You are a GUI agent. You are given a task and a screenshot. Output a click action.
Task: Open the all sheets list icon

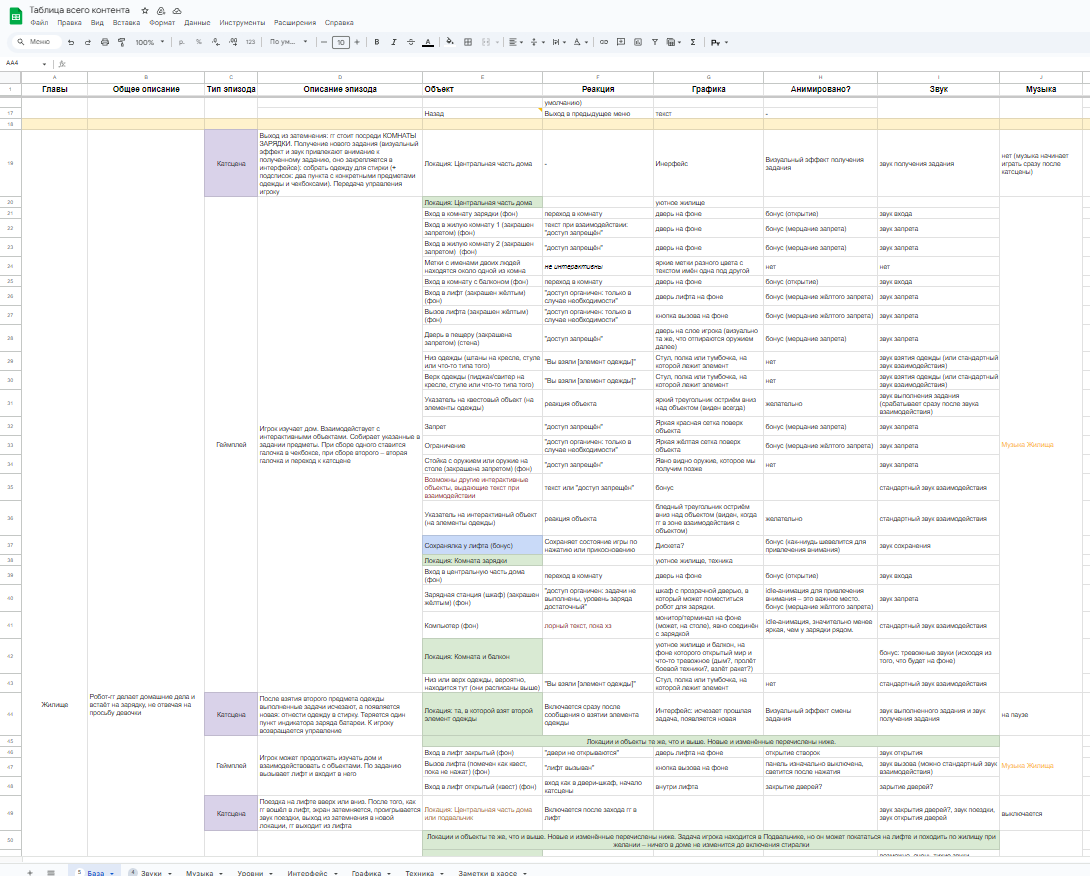click(x=51, y=873)
